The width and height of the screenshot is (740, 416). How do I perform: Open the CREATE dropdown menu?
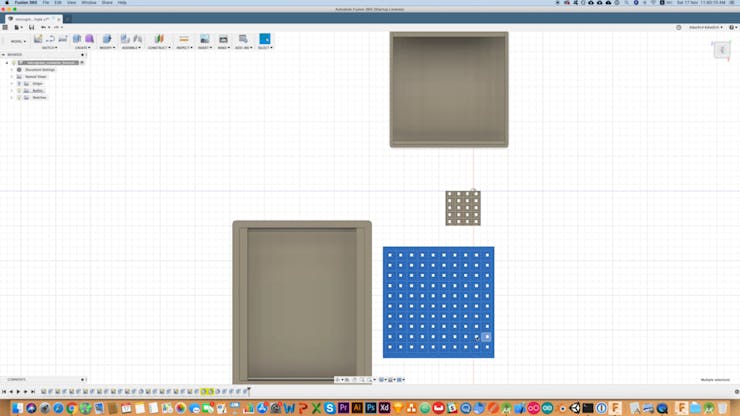pos(83,48)
